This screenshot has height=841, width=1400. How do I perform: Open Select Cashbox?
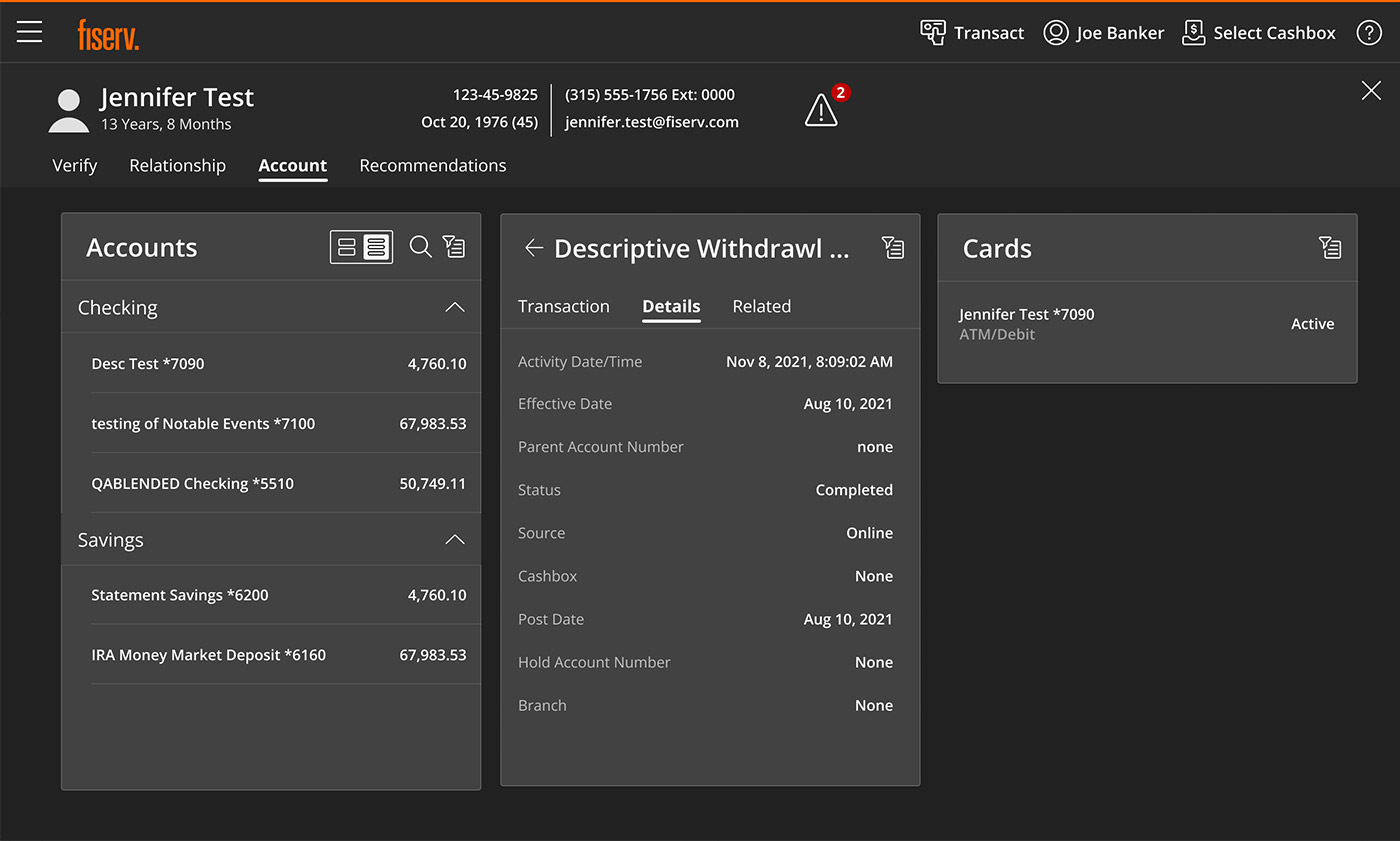point(1258,33)
